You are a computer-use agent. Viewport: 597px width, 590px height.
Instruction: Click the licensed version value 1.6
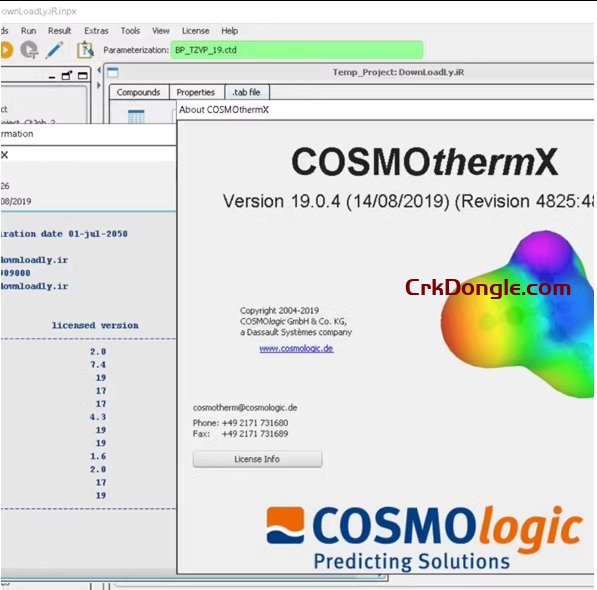coord(98,456)
